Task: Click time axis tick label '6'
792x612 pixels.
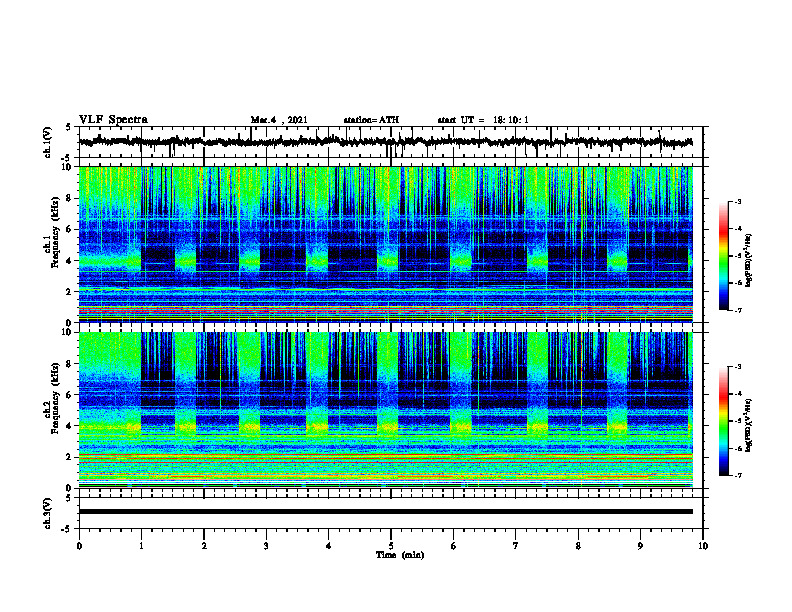Action: click(x=454, y=546)
